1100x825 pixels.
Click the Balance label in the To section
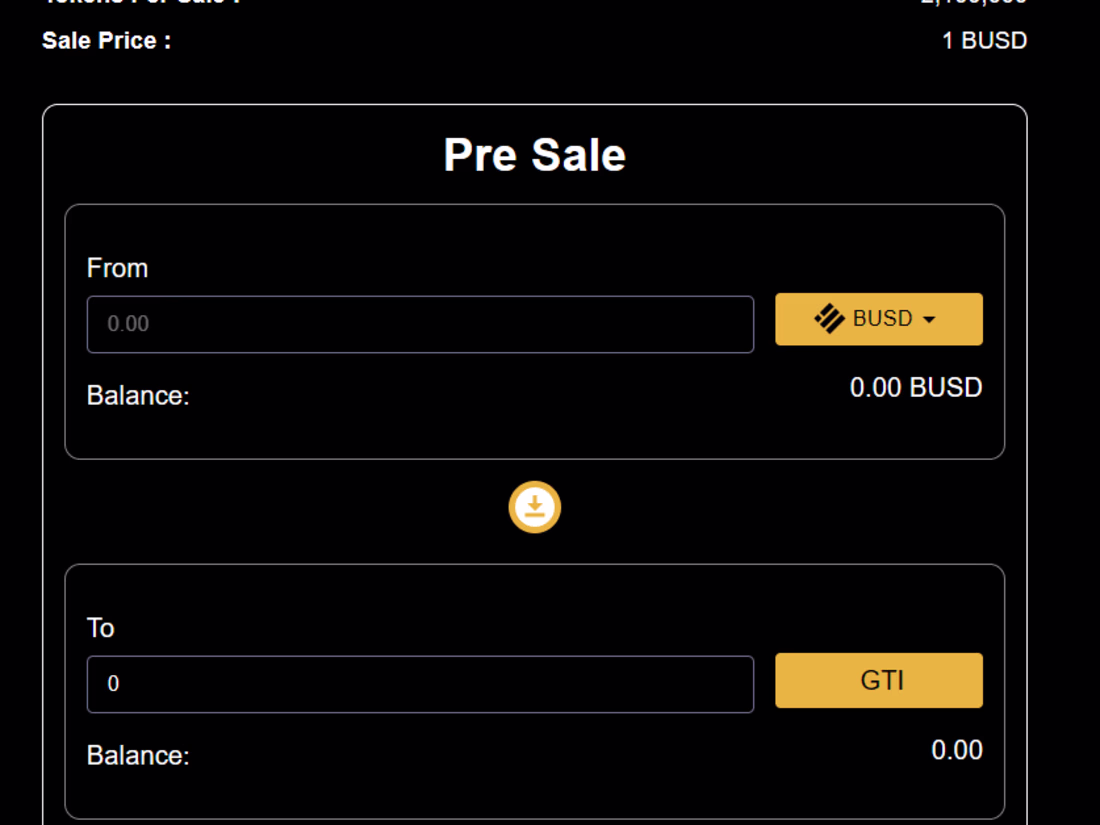pyautogui.click(x=138, y=756)
